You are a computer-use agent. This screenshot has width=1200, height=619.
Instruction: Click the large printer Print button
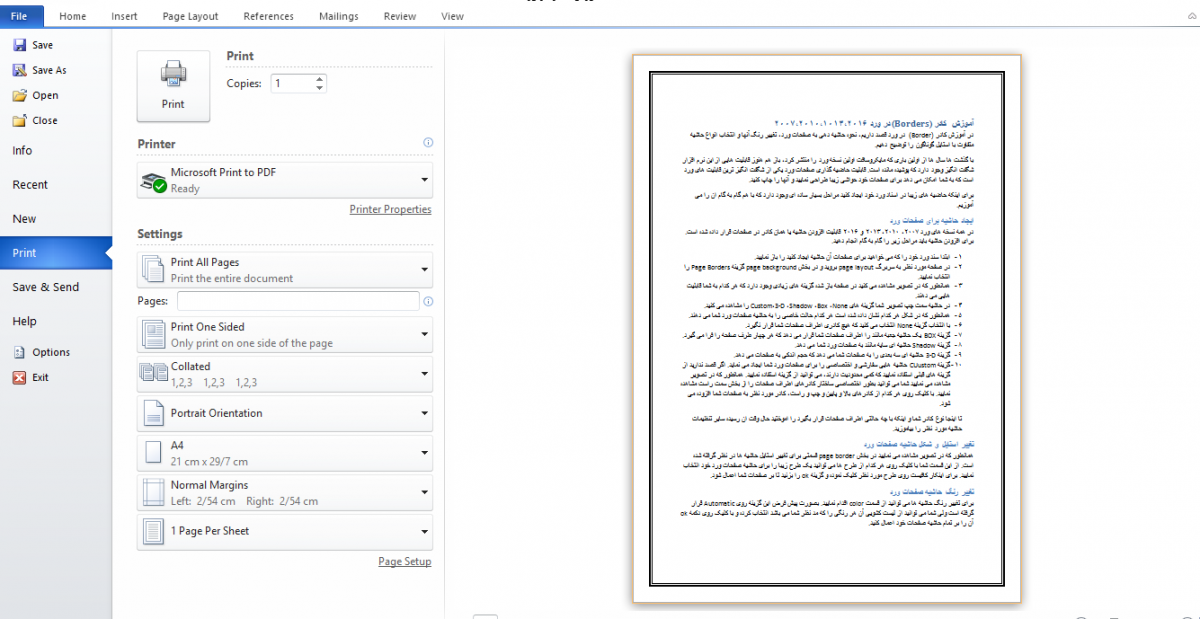coord(173,85)
